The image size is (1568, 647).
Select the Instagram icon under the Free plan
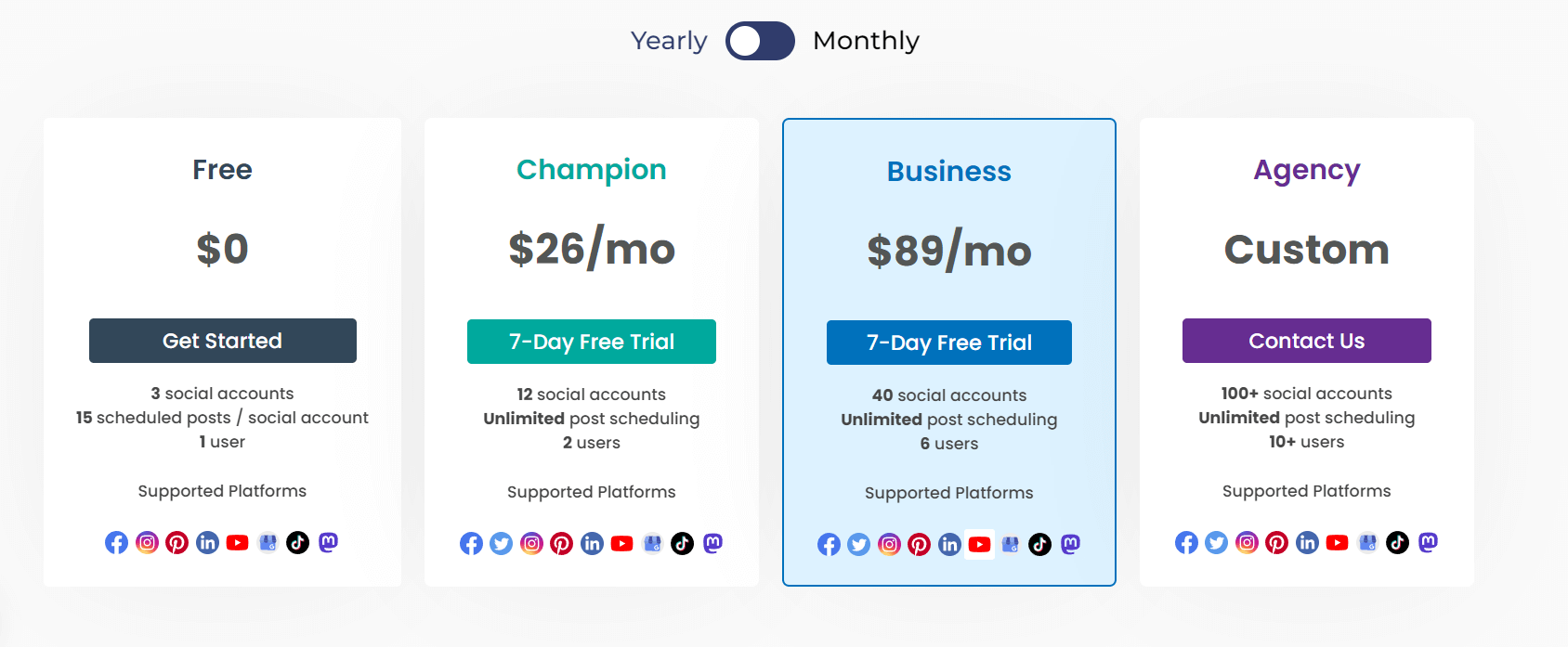(147, 542)
